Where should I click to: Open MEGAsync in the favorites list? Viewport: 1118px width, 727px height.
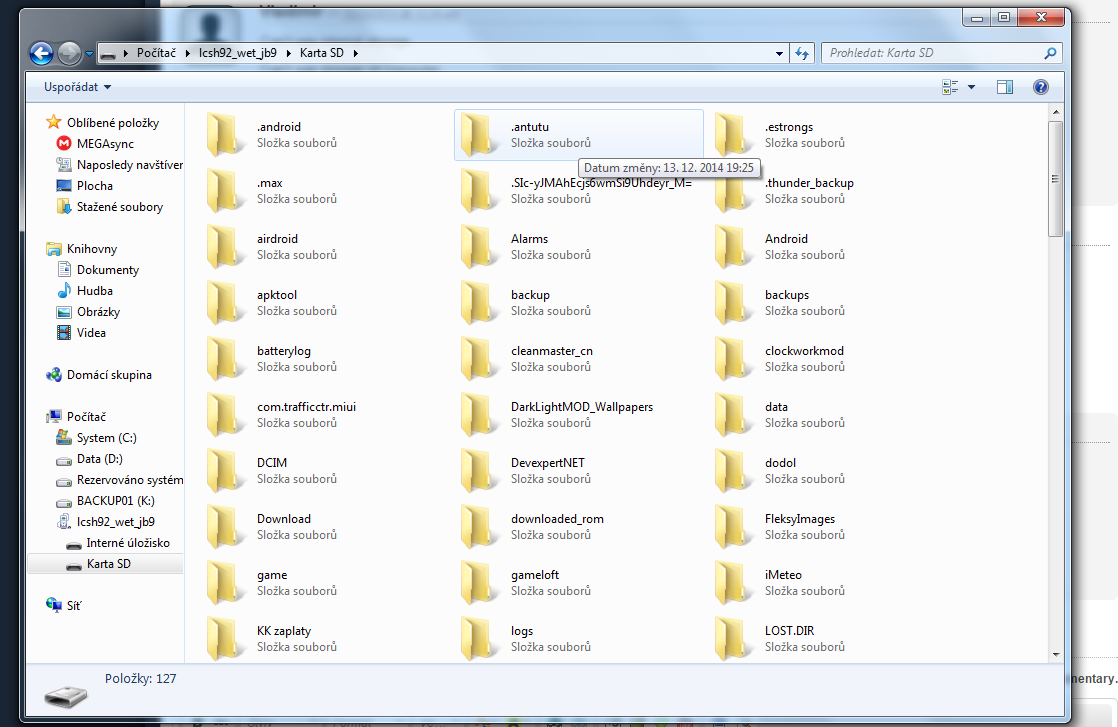tap(105, 144)
